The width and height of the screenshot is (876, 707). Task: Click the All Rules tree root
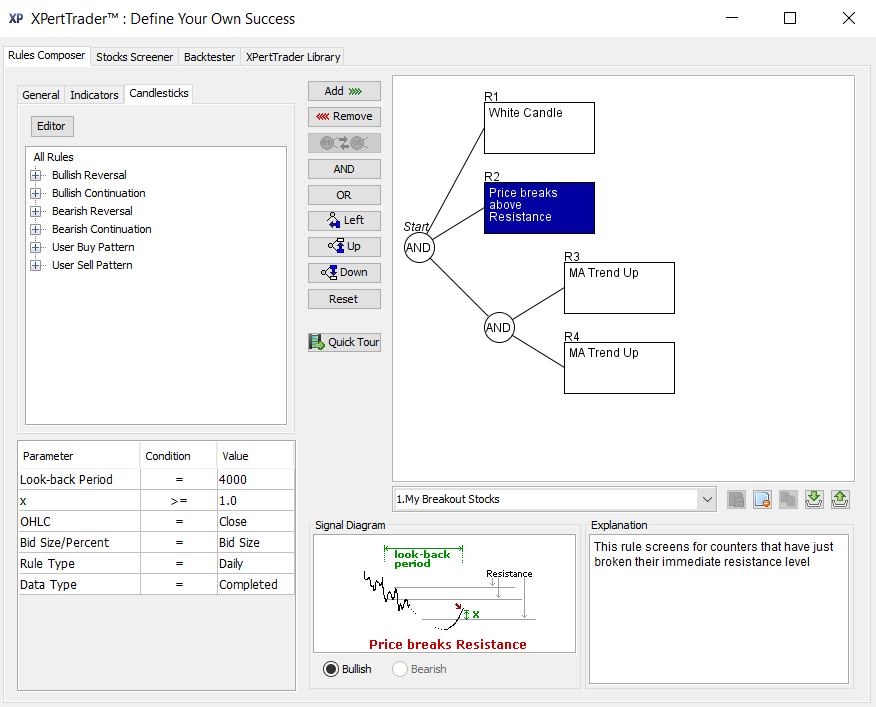pos(53,157)
